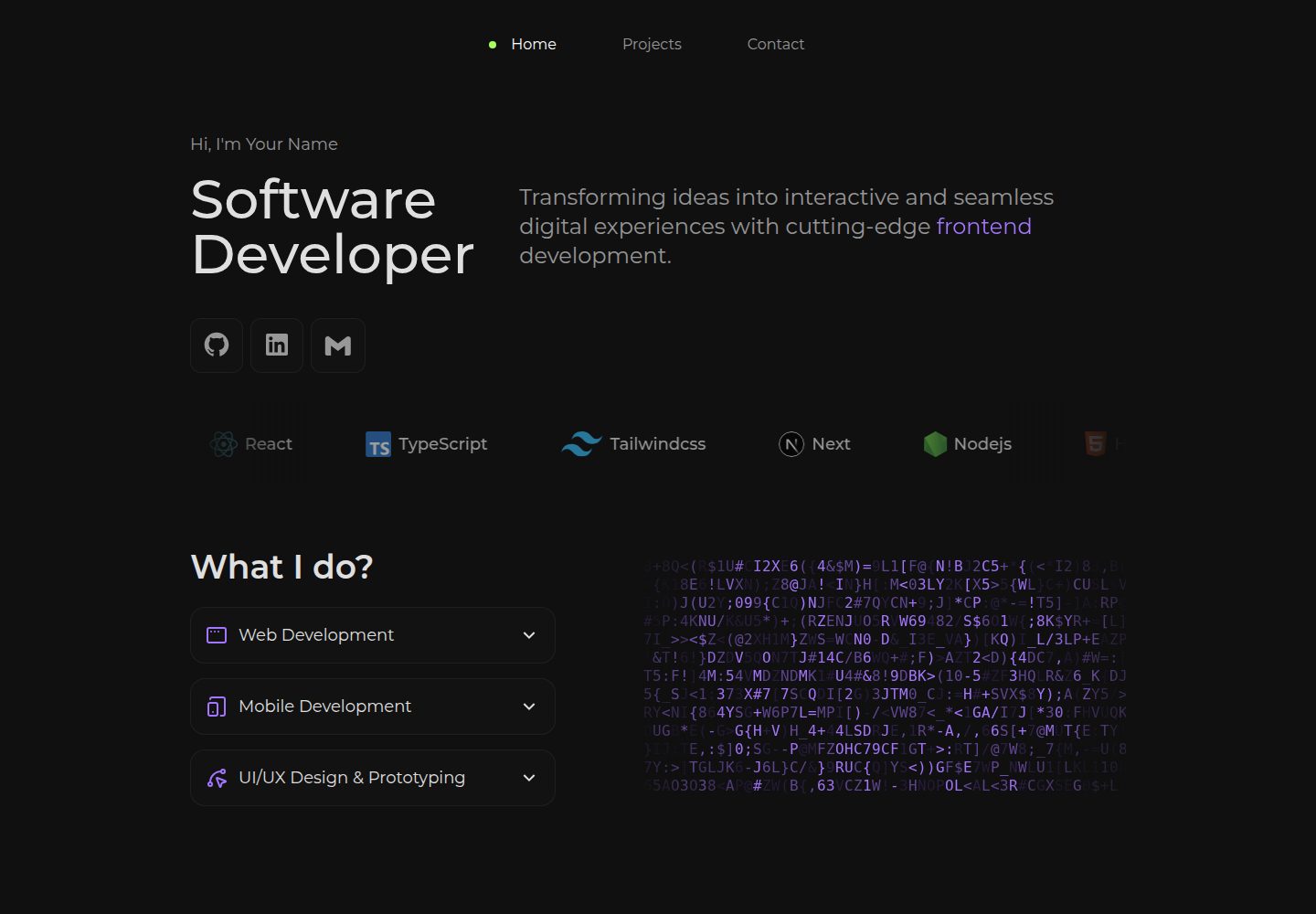This screenshot has width=1316, height=914.
Task: Click the Gmail mail icon
Action: 338,345
